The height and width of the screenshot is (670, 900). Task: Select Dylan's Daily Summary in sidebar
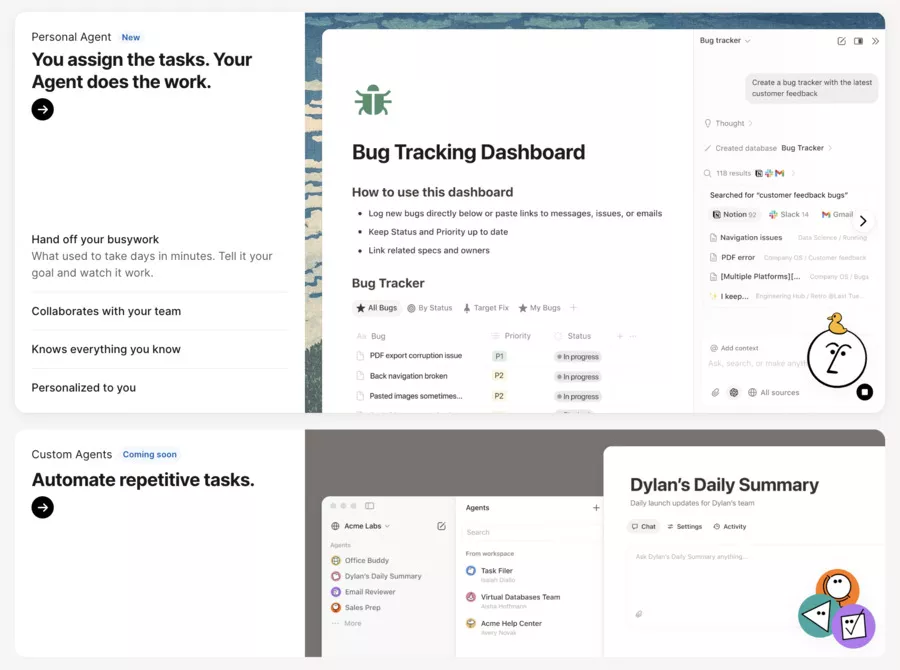pos(377,576)
